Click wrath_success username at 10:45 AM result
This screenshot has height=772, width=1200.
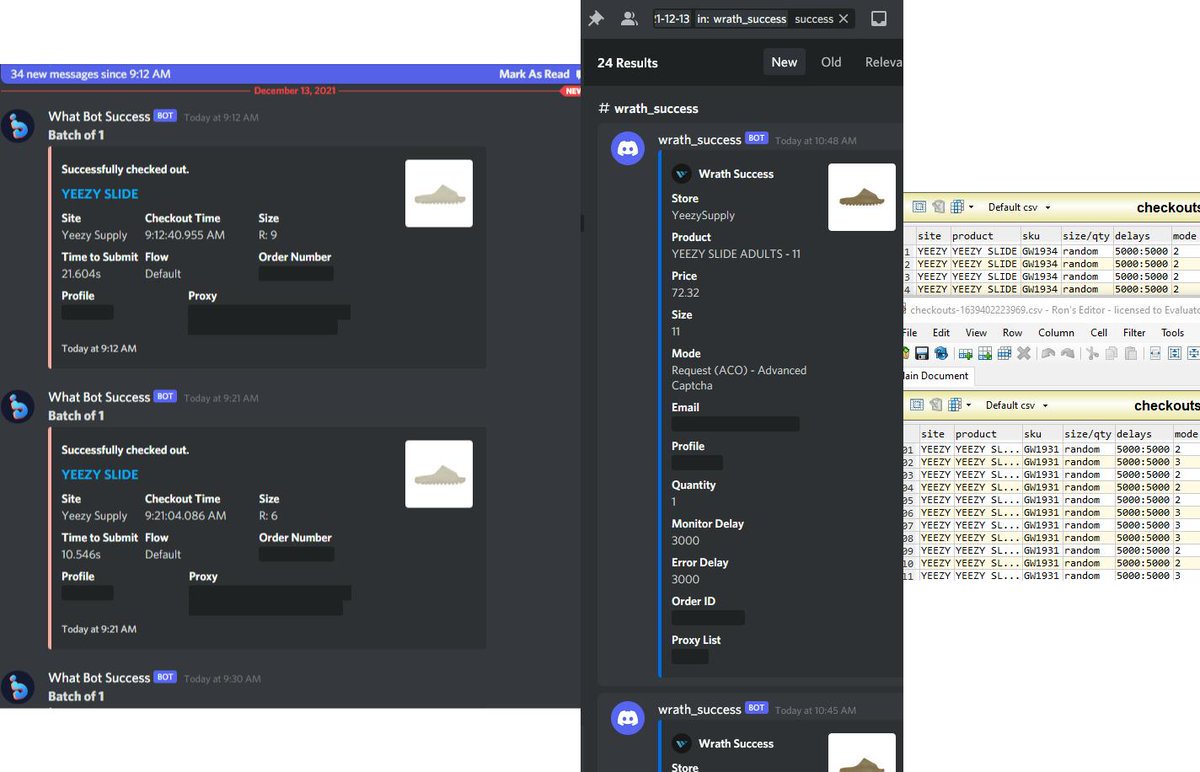700,709
